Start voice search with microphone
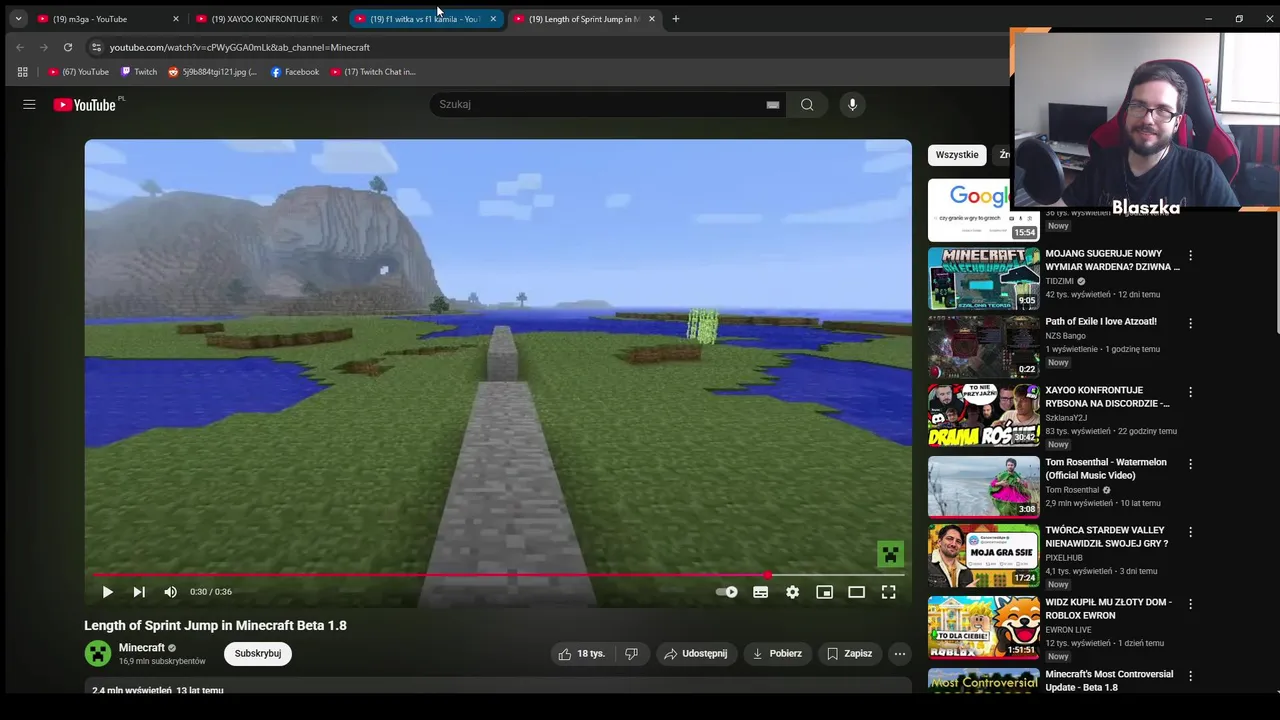 coord(852,104)
